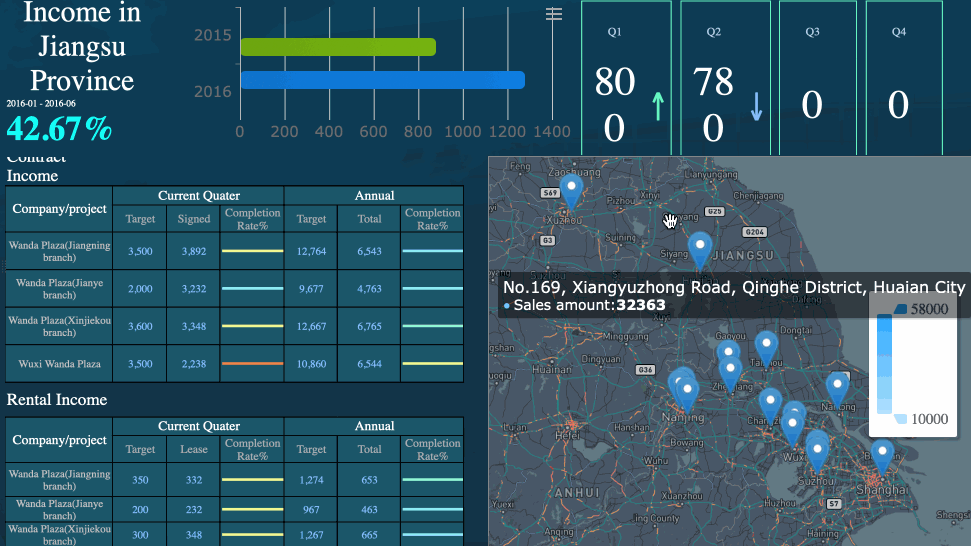Image resolution: width=971 pixels, height=546 pixels.
Task: Click the map pin near Suzhou
Action: (817, 456)
